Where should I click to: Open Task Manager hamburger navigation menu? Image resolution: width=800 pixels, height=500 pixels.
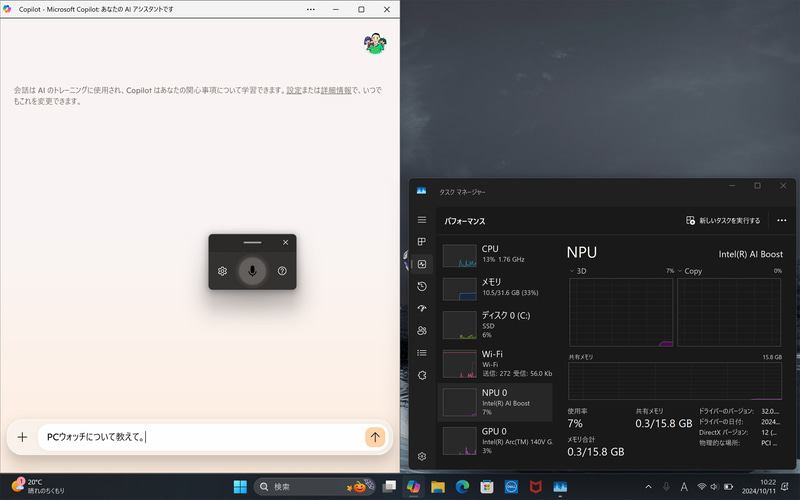pyautogui.click(x=421, y=220)
